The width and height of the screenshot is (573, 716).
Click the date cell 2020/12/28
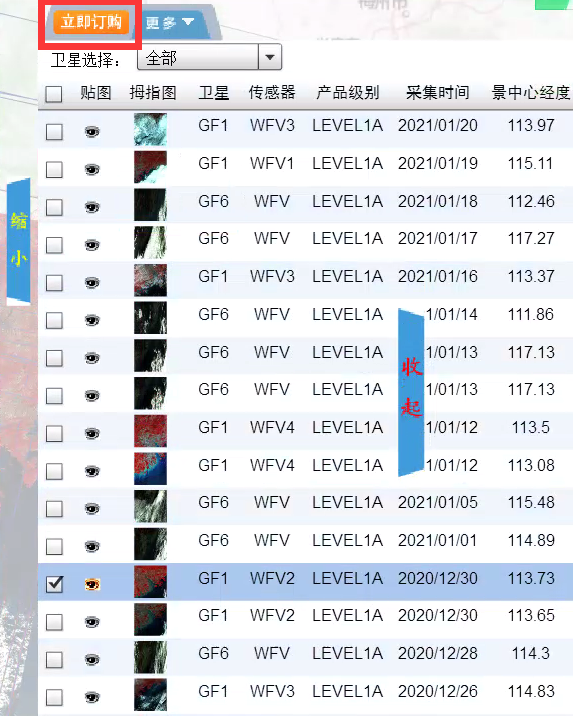[438, 653]
